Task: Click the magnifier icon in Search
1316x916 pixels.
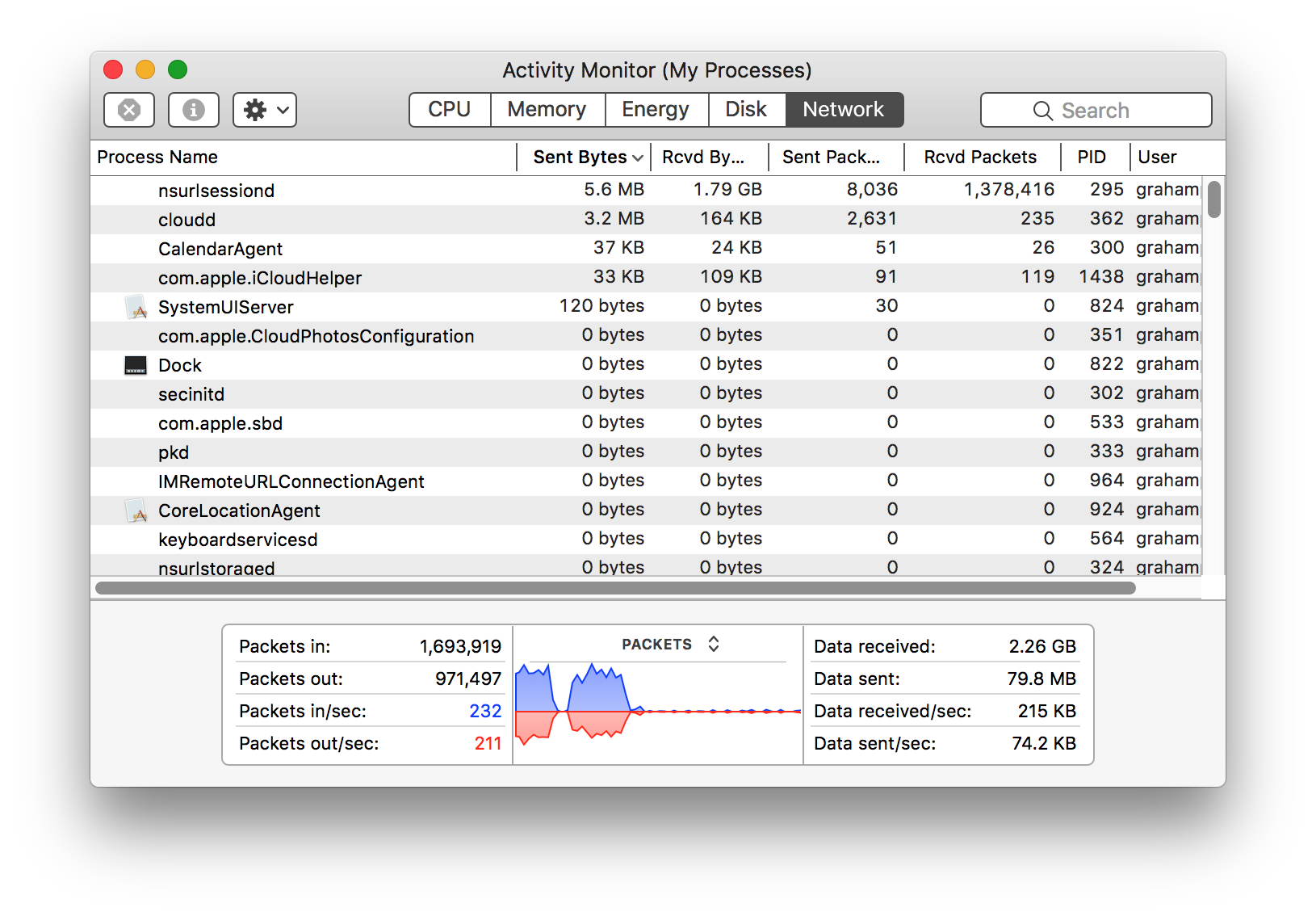Action: coord(1043,111)
